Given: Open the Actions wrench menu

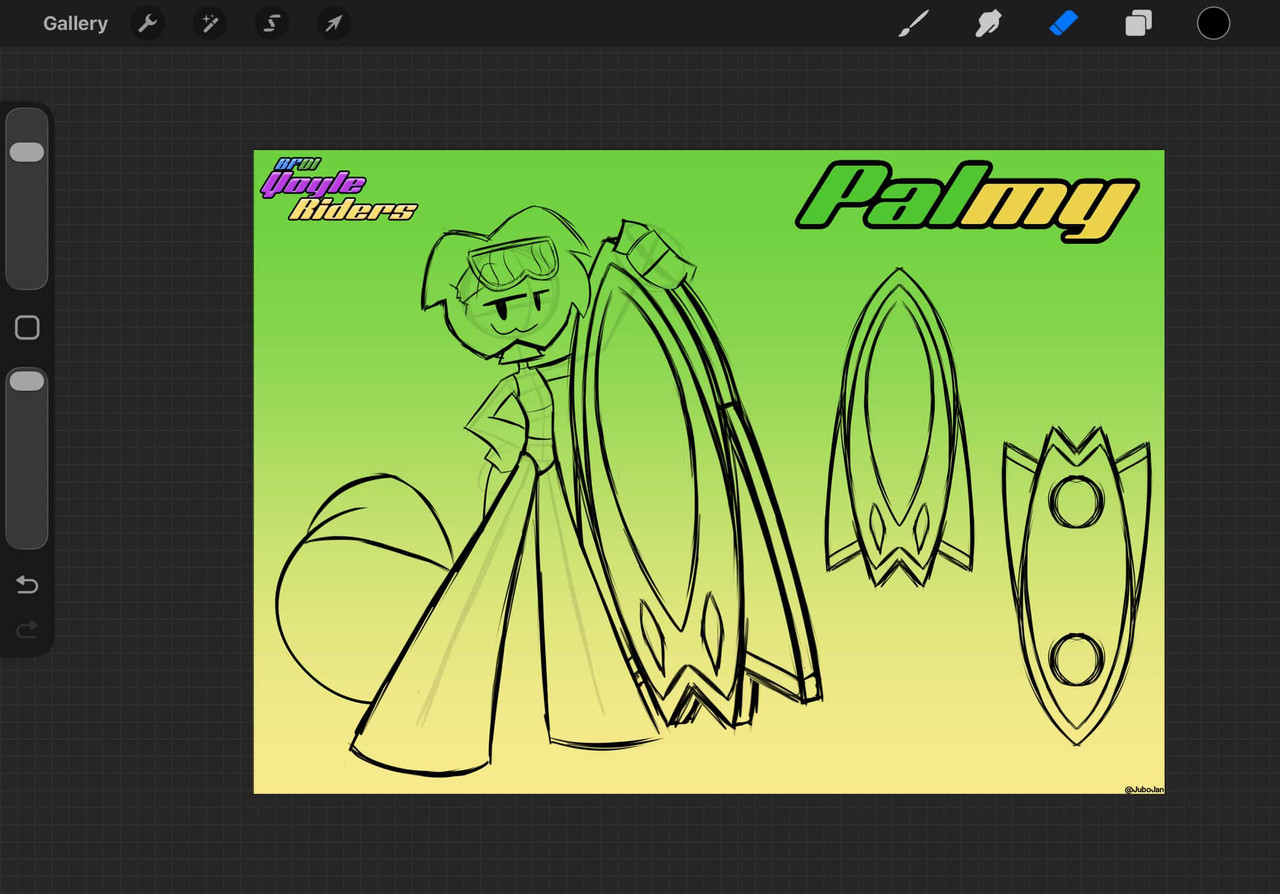Looking at the screenshot, I should (x=148, y=23).
